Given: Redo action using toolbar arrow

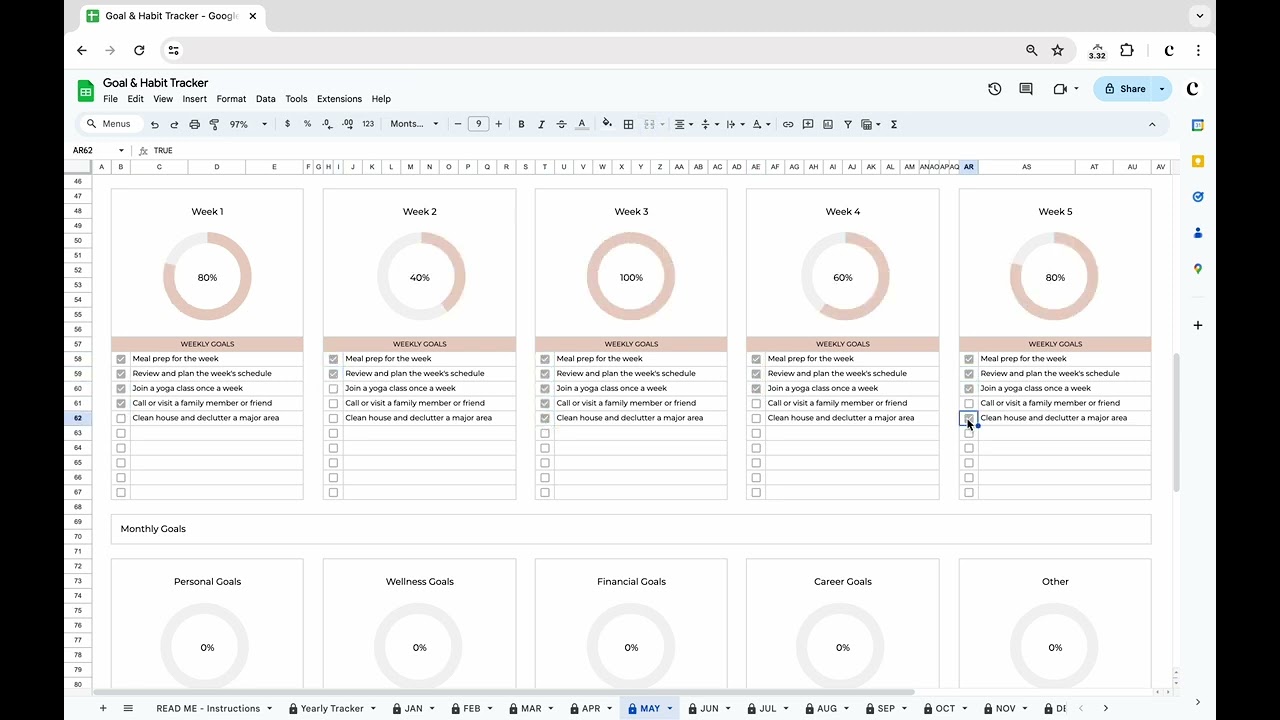Looking at the screenshot, I should tap(174, 124).
